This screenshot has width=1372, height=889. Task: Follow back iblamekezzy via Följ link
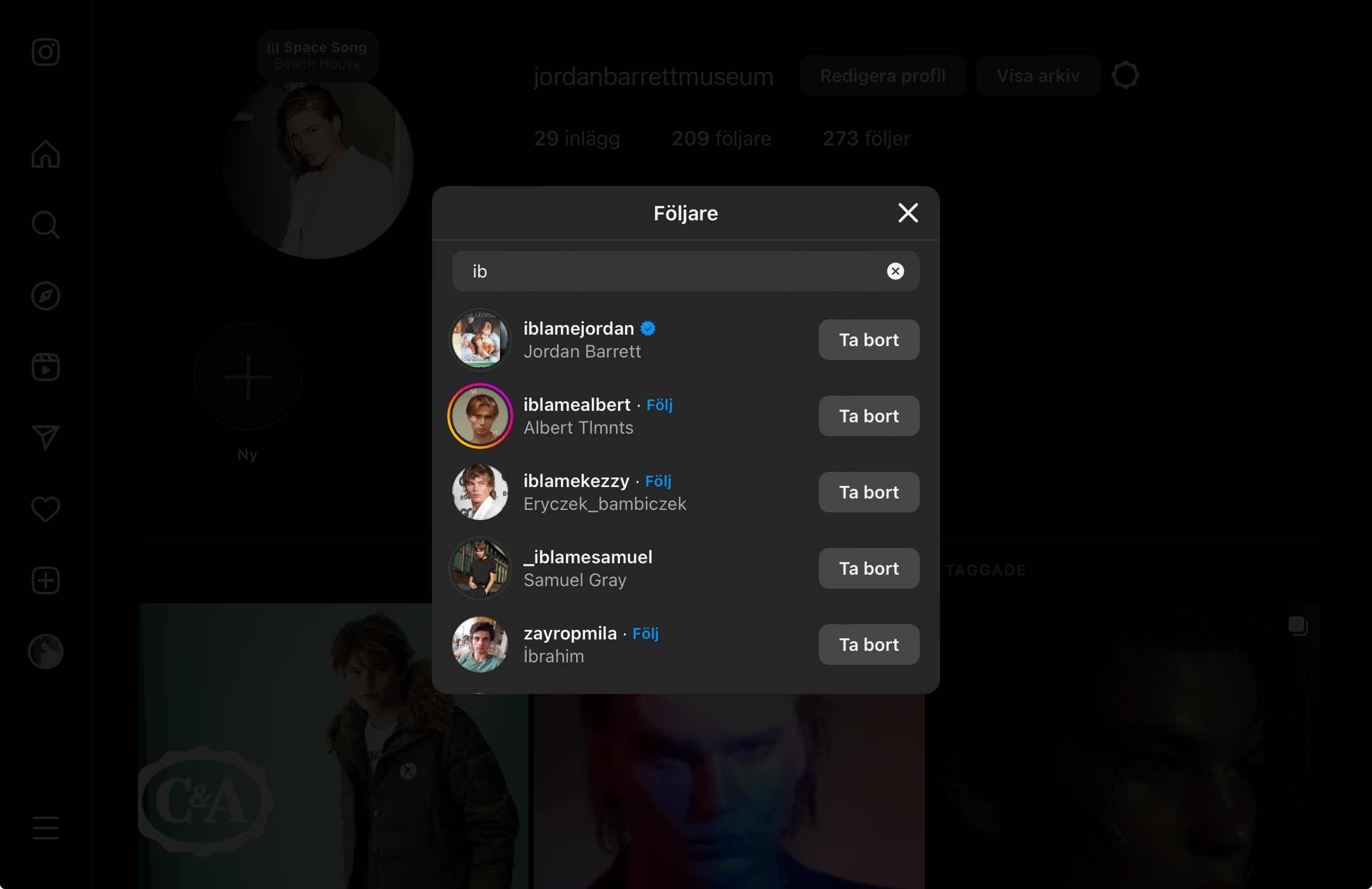[x=658, y=481]
